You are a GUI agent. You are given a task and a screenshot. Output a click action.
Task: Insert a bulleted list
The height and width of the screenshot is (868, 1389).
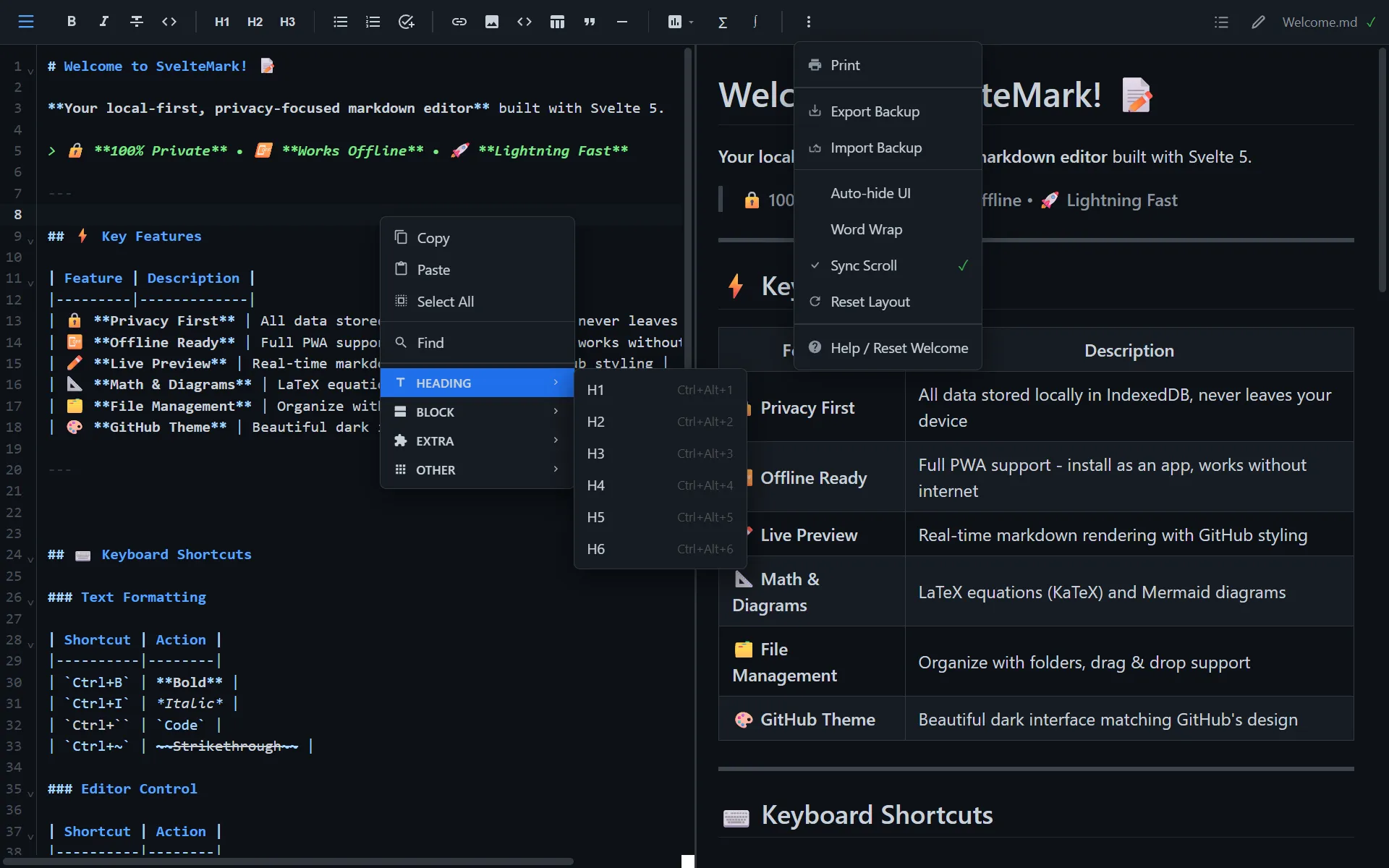[x=340, y=22]
